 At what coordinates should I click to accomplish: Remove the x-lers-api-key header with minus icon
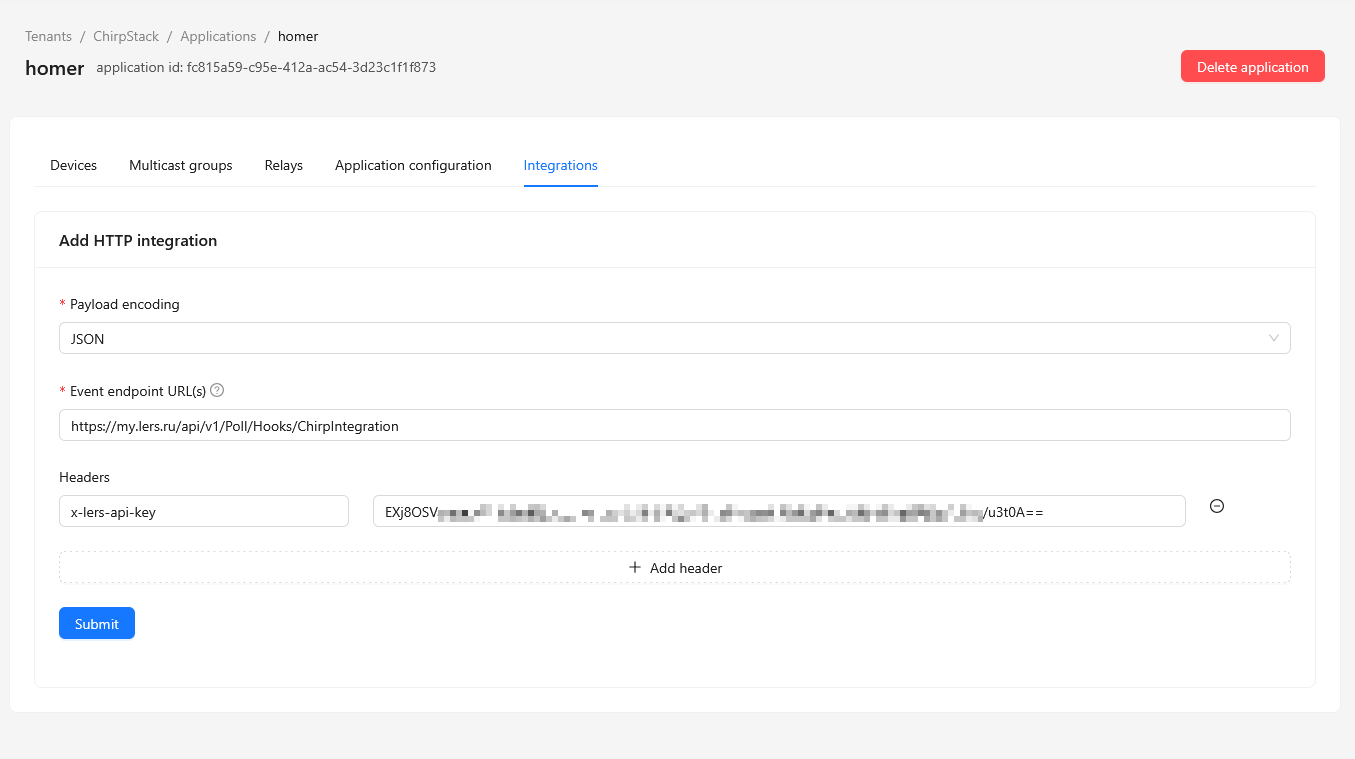pos(1217,506)
